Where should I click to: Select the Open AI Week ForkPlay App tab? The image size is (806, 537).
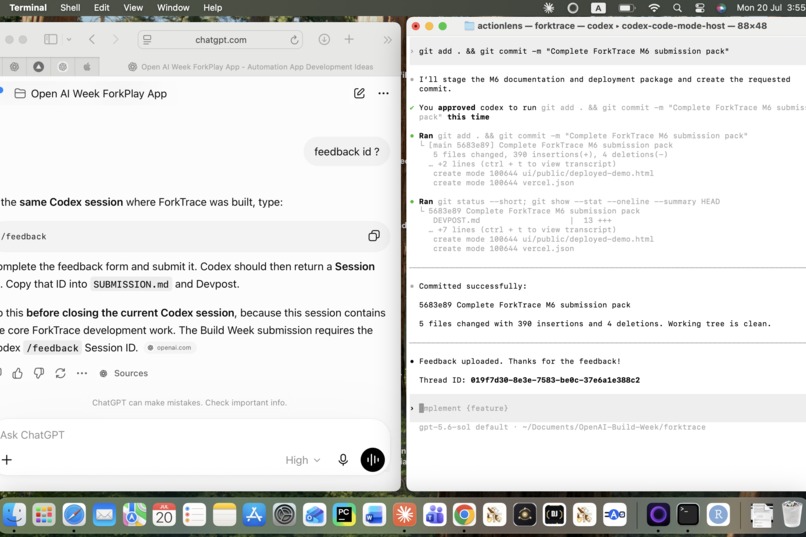(250, 67)
